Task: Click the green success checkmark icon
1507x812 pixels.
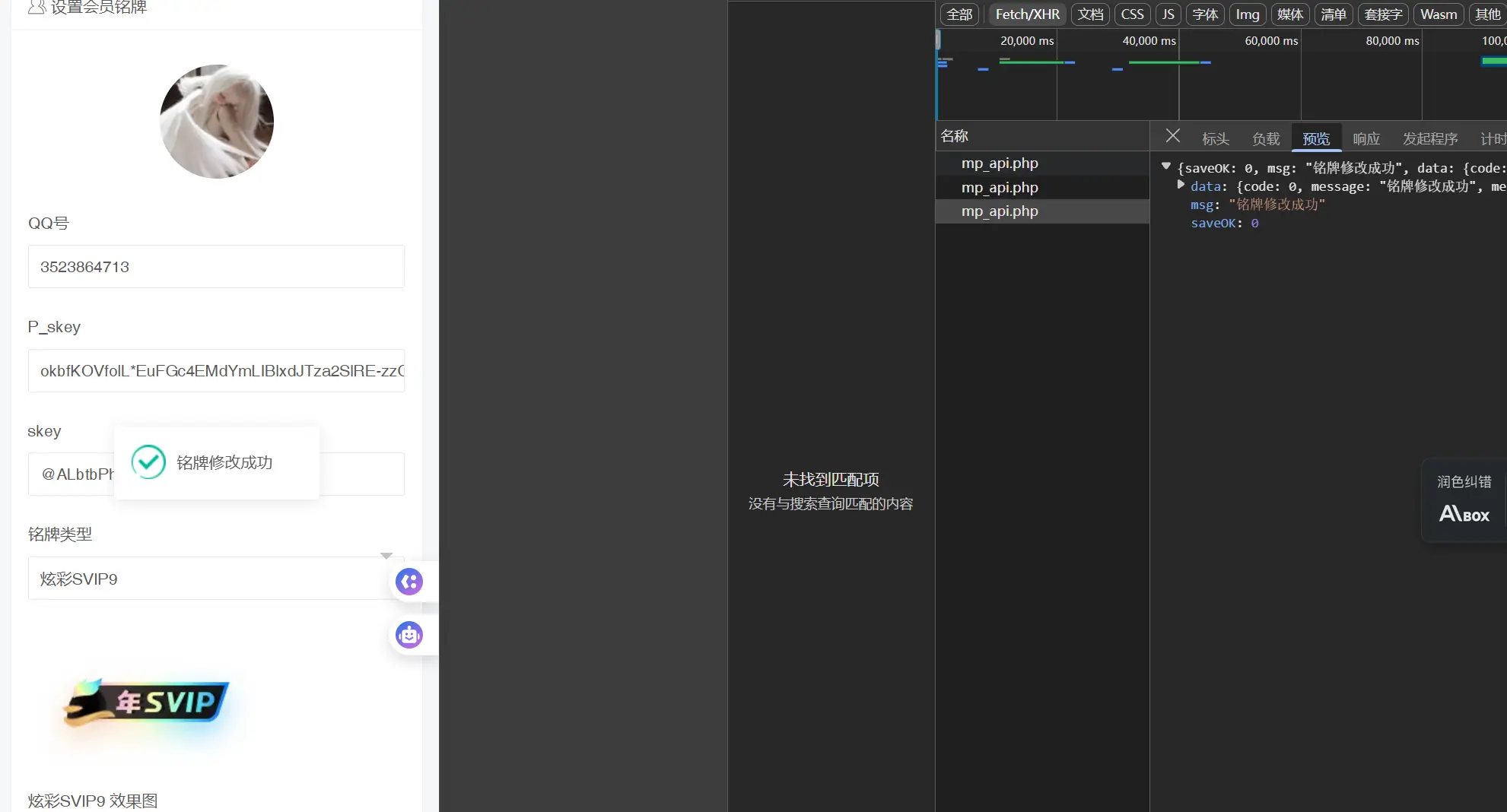Action: click(148, 462)
